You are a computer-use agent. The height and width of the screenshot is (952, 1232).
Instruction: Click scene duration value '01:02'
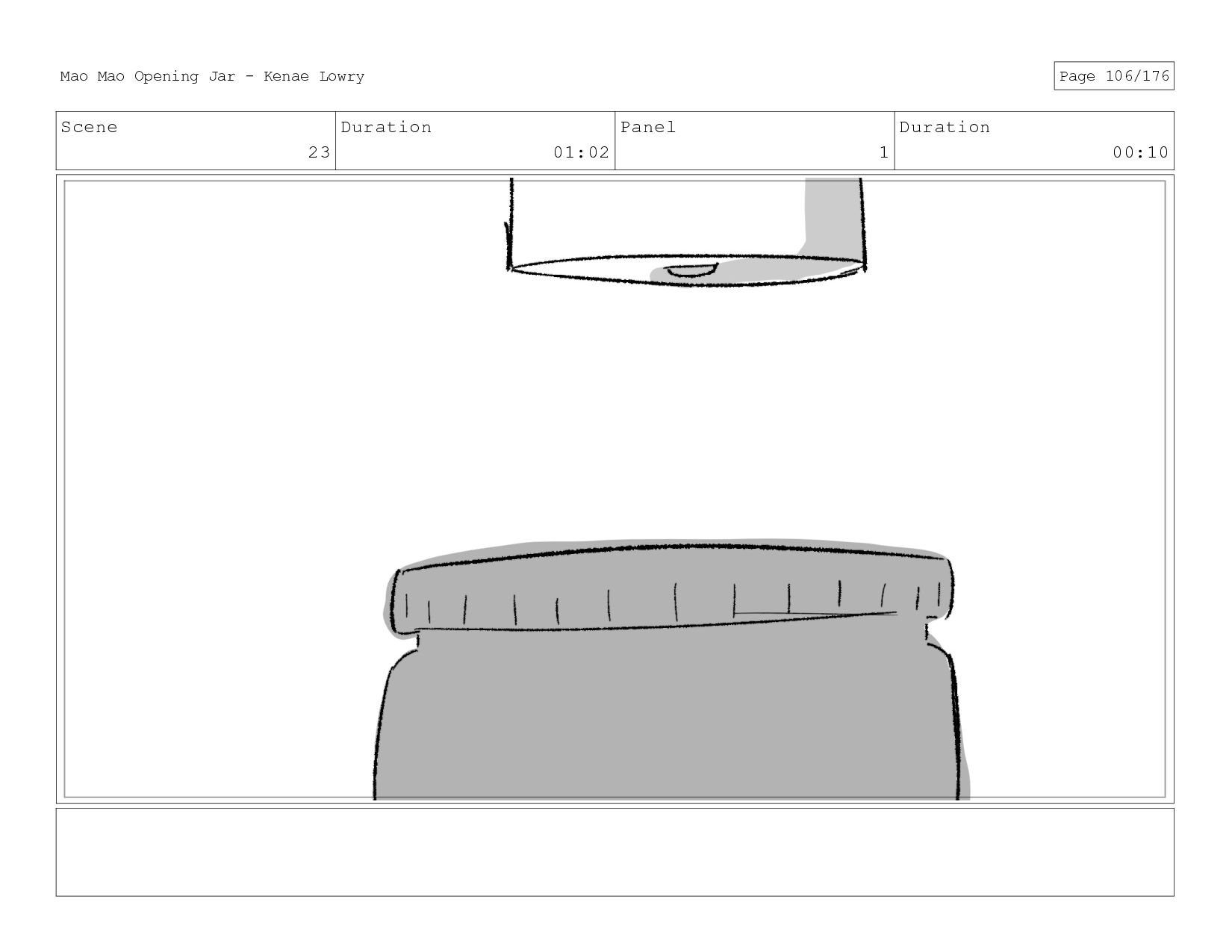(581, 152)
